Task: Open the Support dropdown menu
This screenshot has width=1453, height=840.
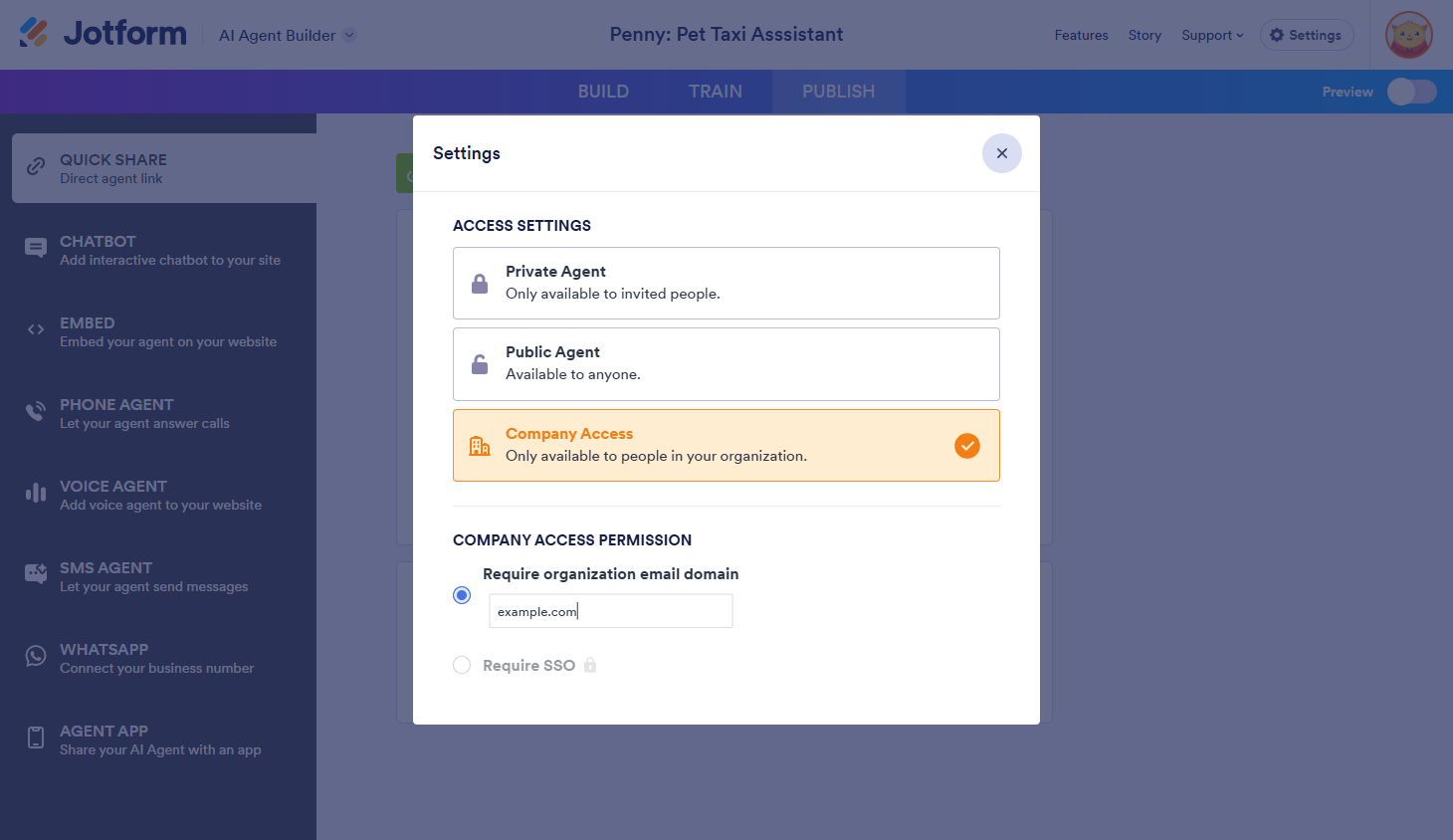Action: pos(1212,35)
